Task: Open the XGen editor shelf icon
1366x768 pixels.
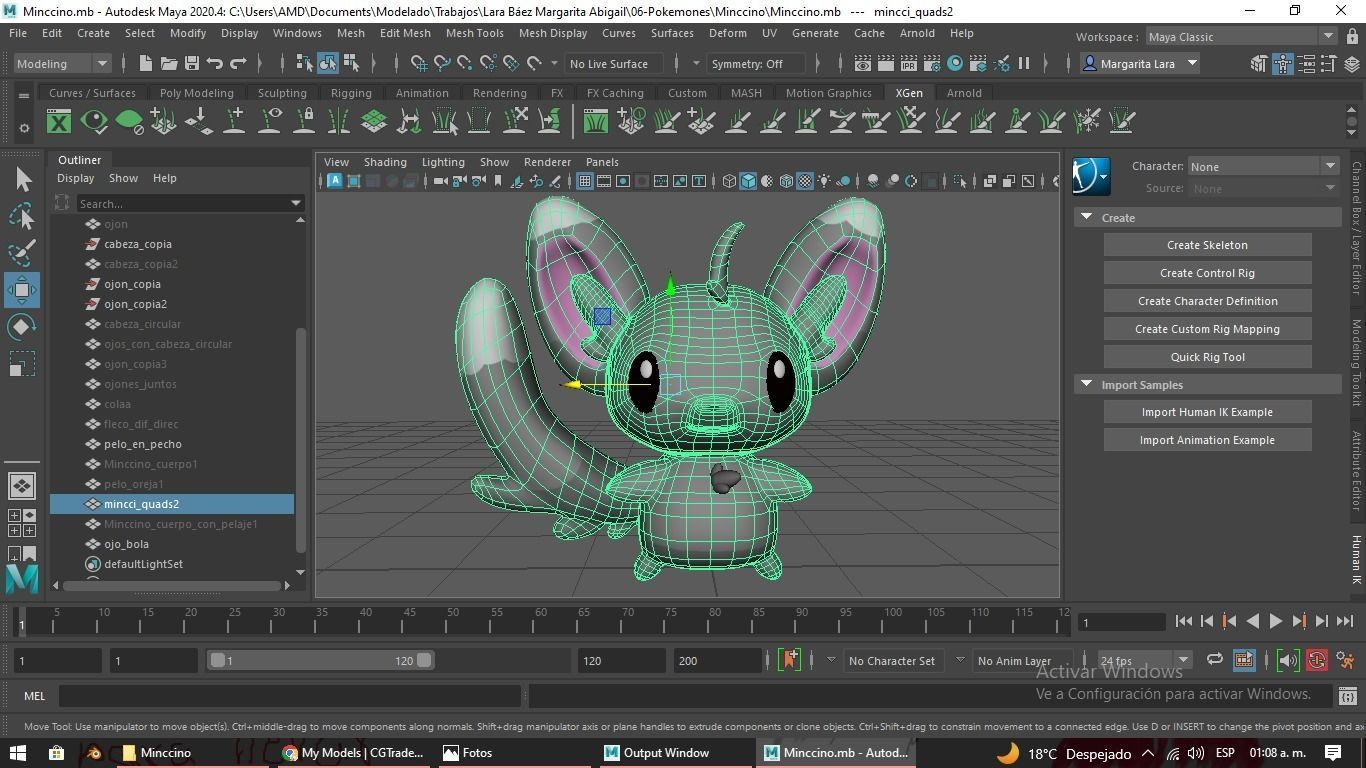Action: coord(59,122)
